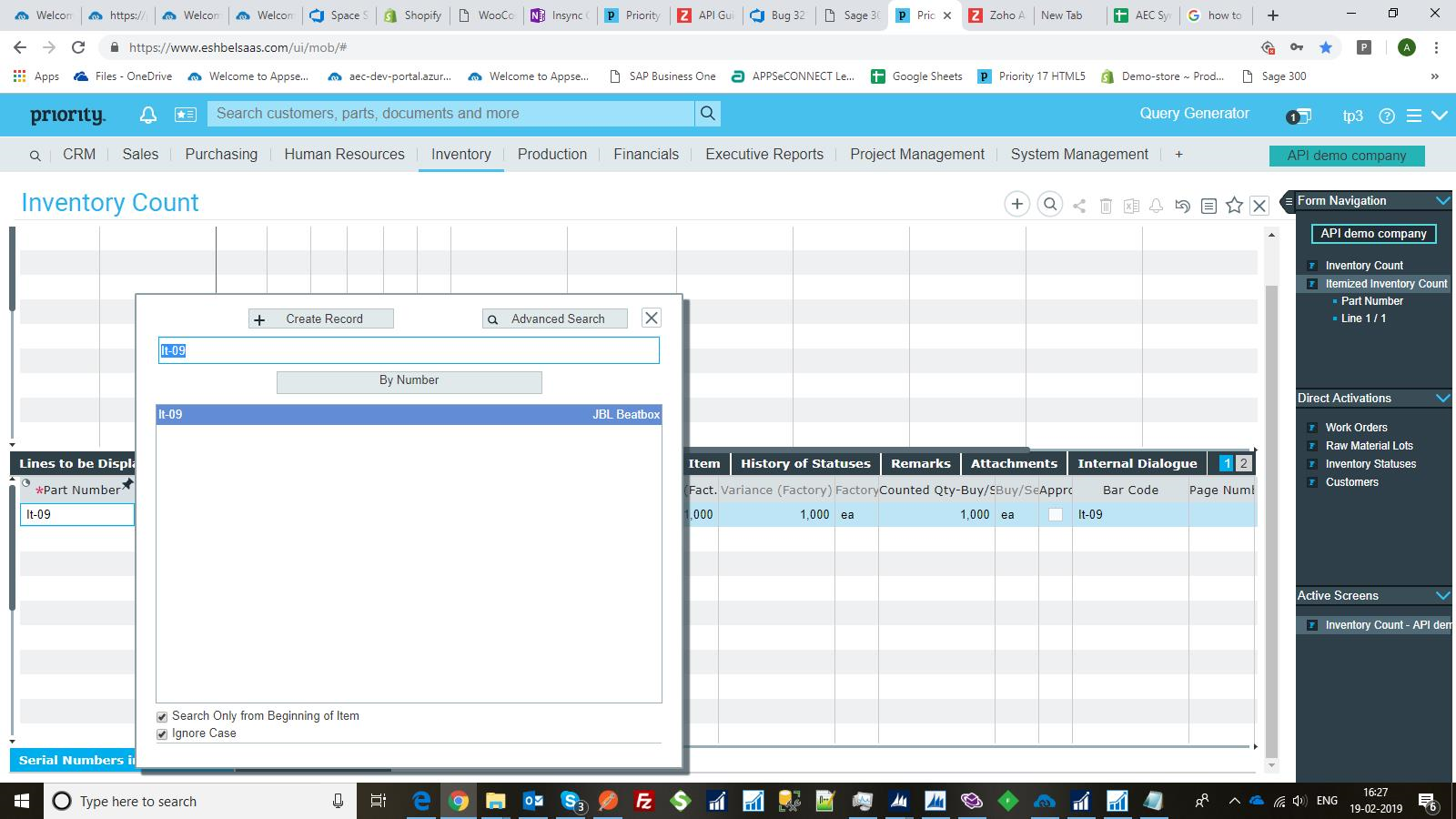Click the undo arrow in form toolbar
This screenshot has height=819, width=1456.
(1182, 206)
